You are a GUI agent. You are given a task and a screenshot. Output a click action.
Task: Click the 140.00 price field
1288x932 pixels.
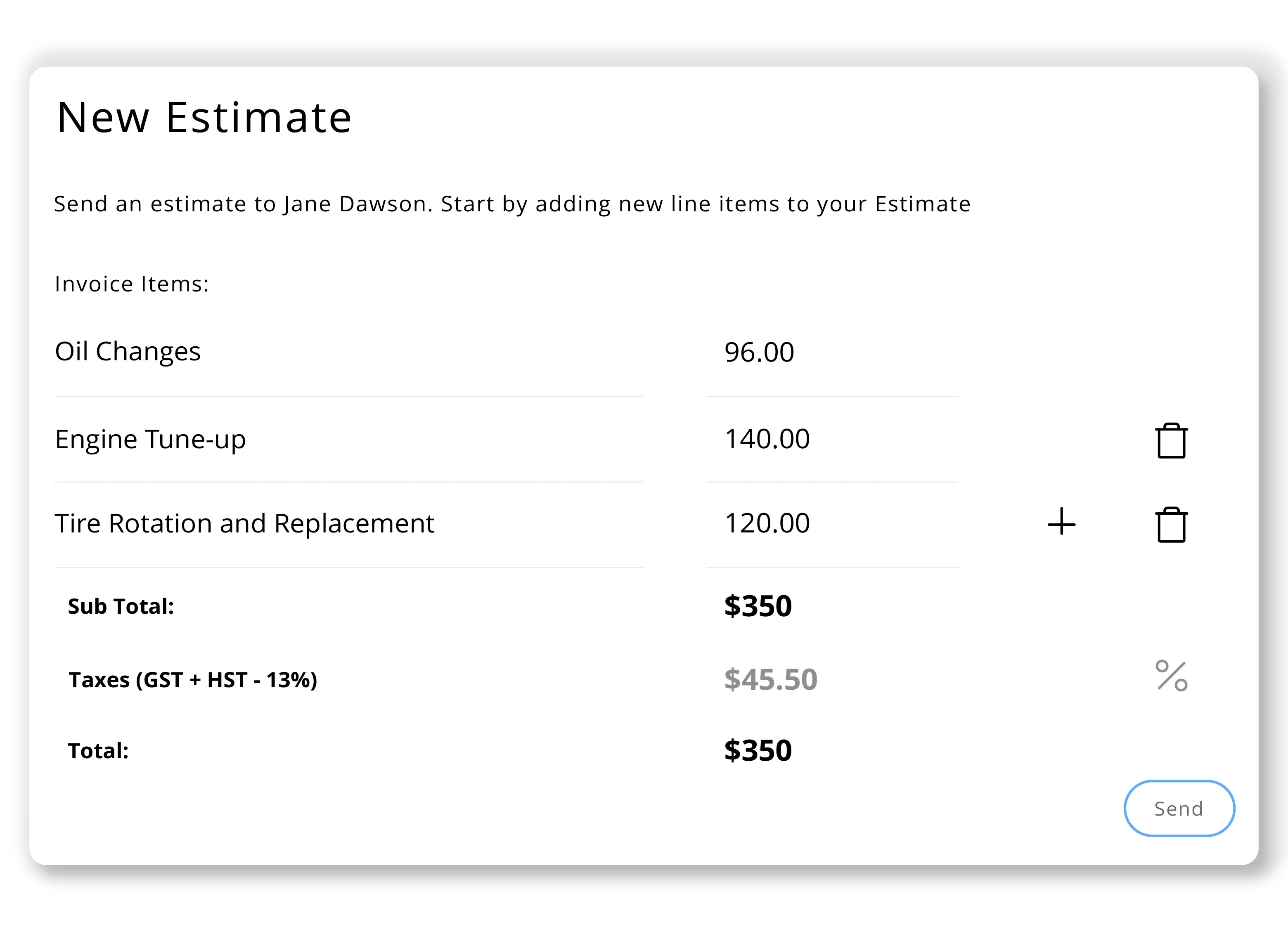831,440
